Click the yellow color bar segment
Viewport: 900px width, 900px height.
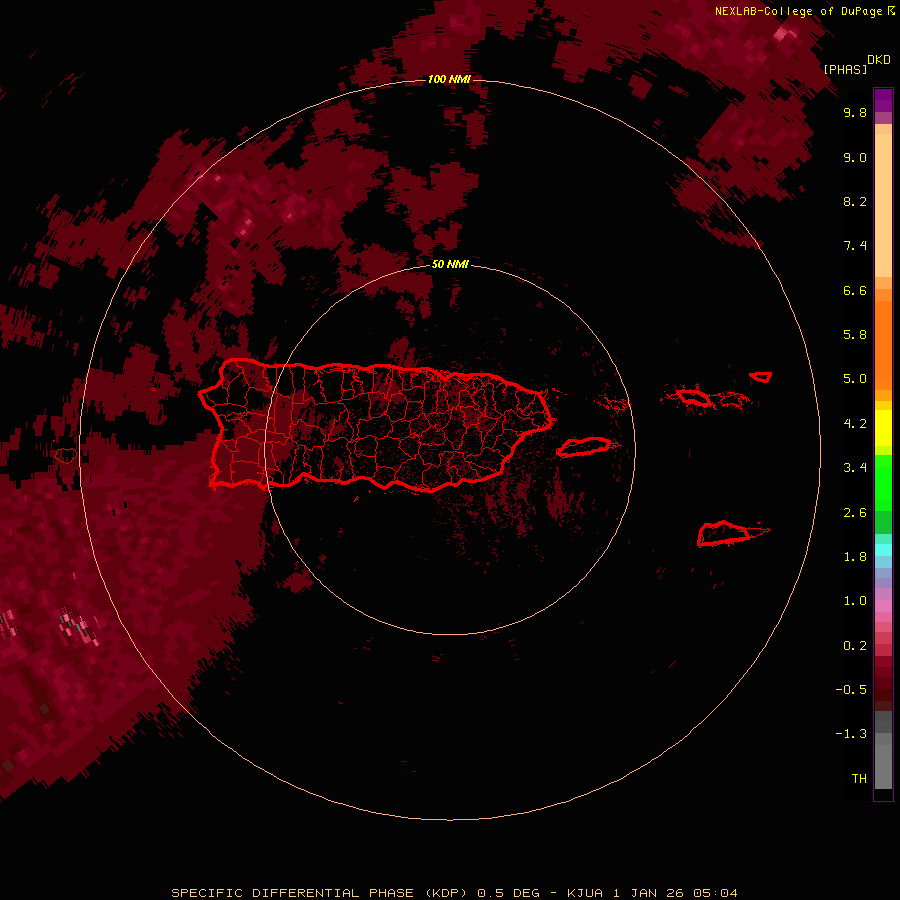tap(883, 428)
